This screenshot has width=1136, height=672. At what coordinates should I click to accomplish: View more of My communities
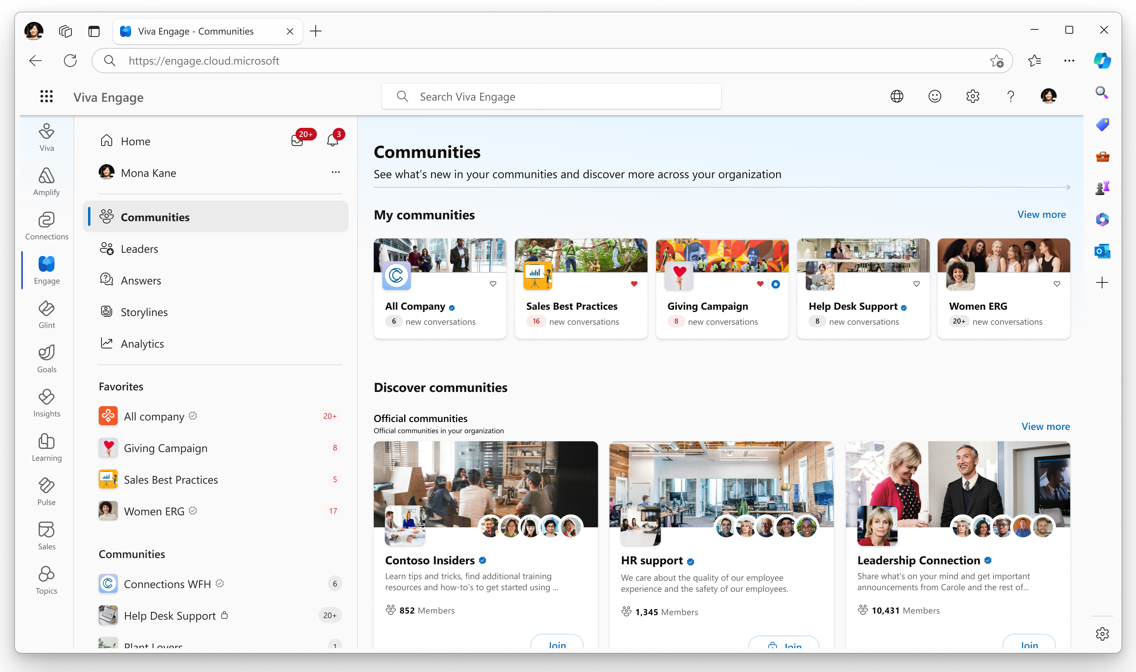coord(1041,214)
